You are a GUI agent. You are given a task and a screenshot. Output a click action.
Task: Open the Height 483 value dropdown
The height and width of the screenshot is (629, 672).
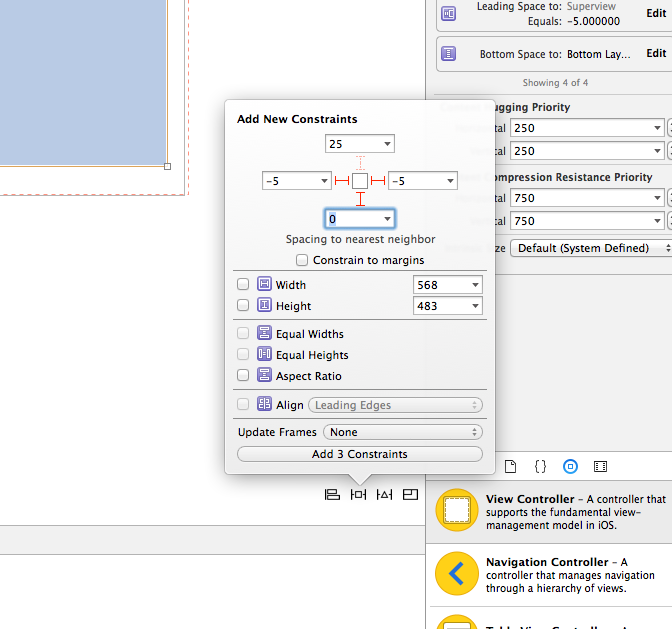coord(475,306)
